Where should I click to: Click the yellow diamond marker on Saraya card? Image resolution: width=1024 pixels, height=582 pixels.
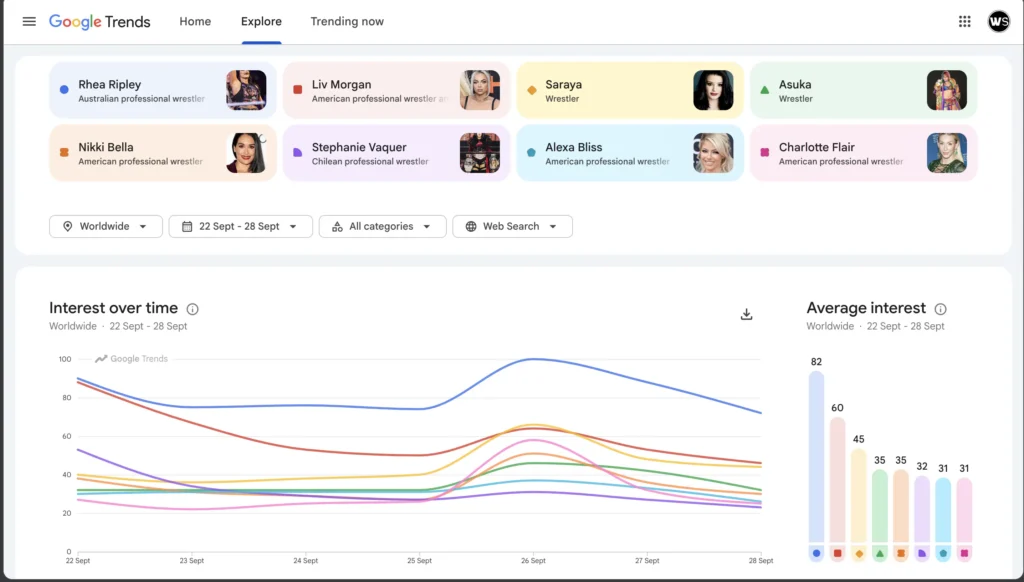coord(532,90)
